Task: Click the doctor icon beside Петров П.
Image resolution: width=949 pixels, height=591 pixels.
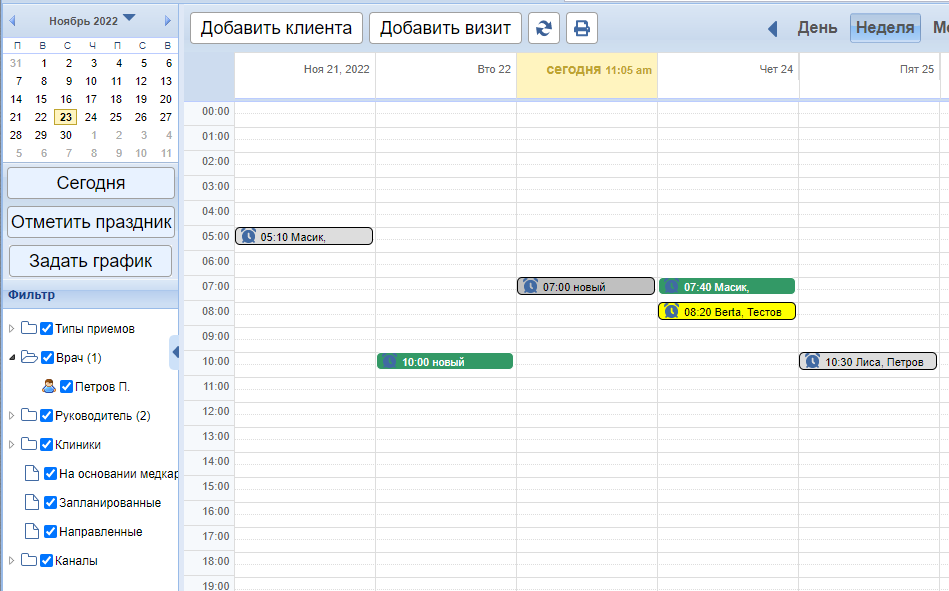Action: pos(48,386)
